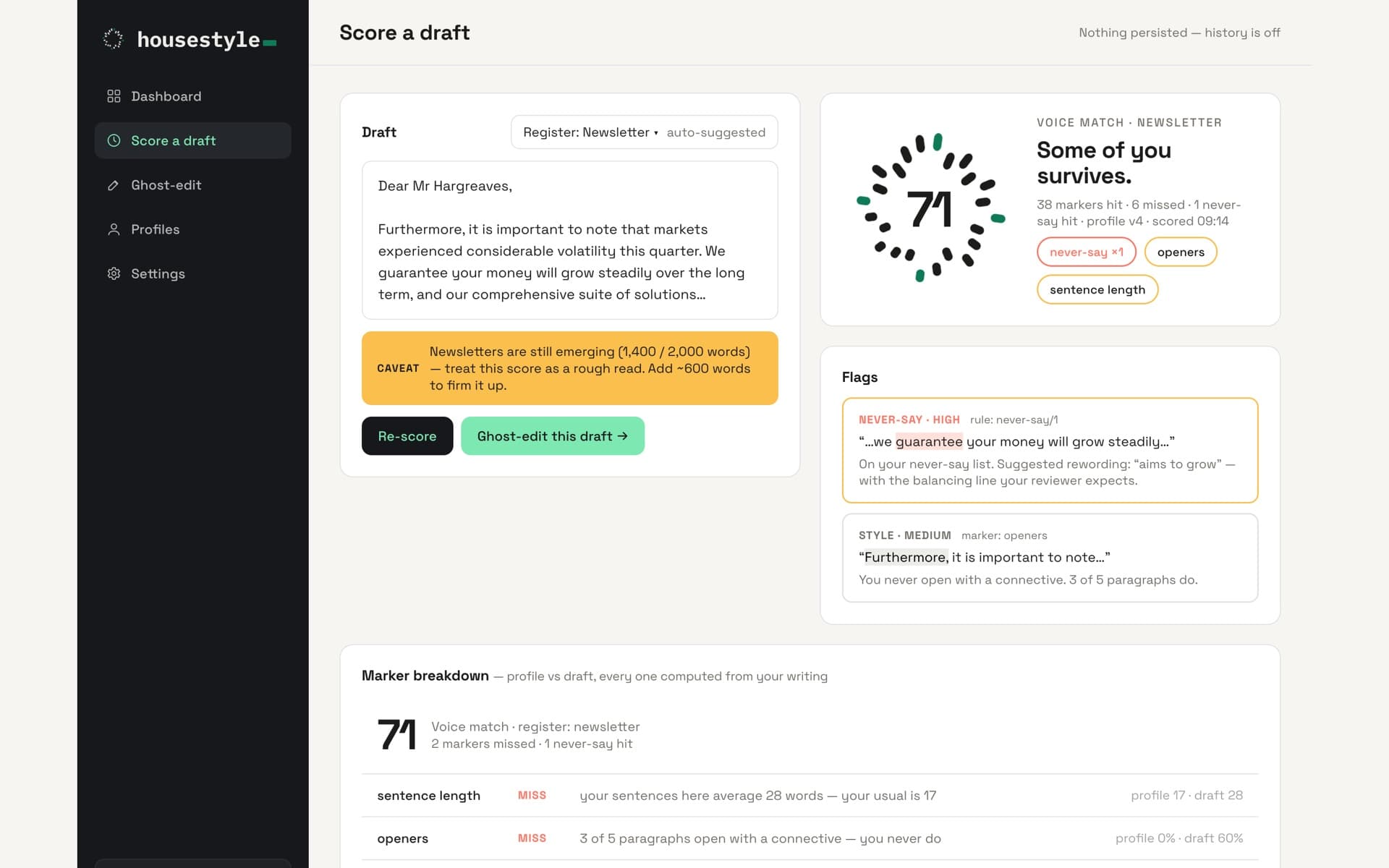Open the STYLE MEDIUM openers flag card
Screen dimensions: 1389x868
pos(1050,558)
